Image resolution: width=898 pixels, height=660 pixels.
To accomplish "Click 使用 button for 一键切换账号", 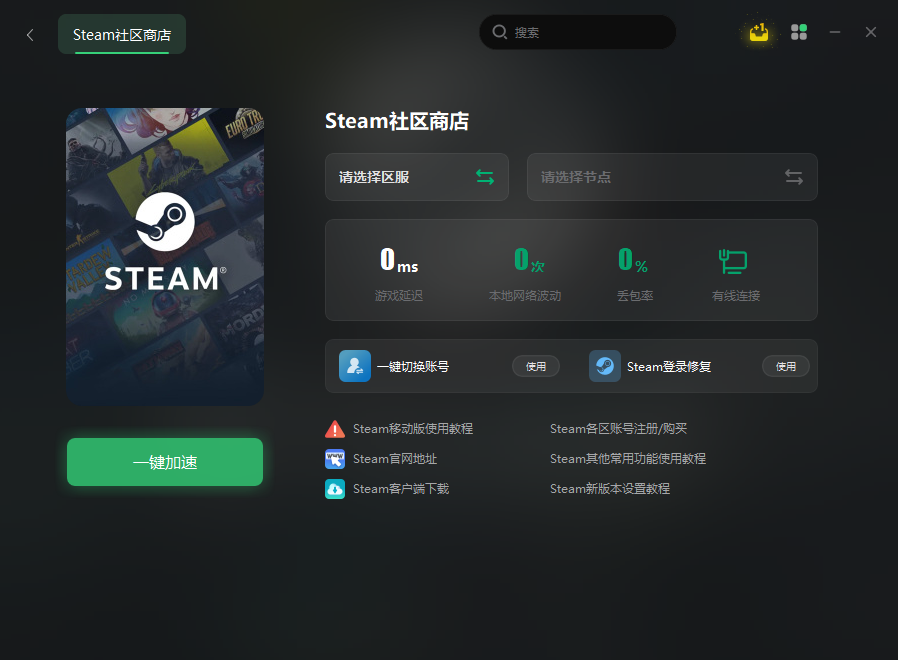I will [x=536, y=366].
